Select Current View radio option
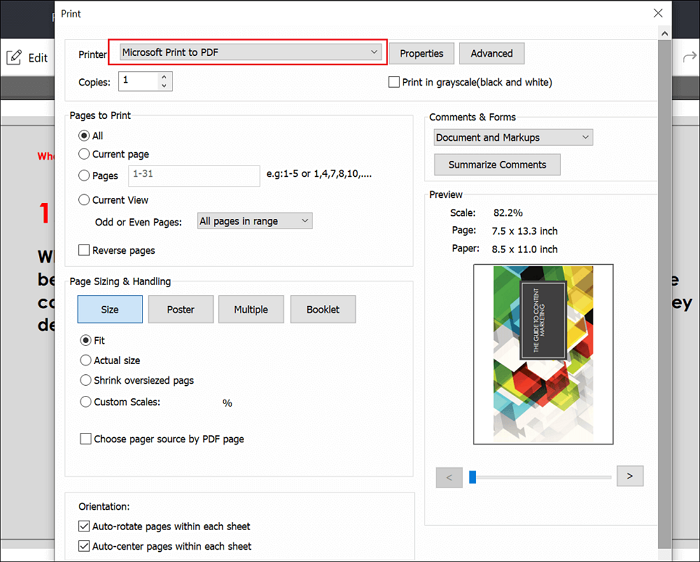Image resolution: width=700 pixels, height=562 pixels. (x=83, y=200)
